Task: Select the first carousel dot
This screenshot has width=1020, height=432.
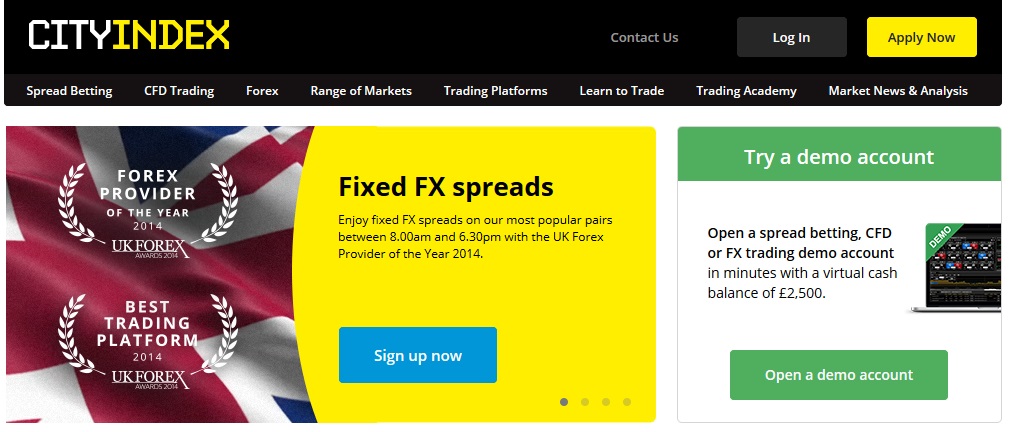Action: (x=564, y=402)
